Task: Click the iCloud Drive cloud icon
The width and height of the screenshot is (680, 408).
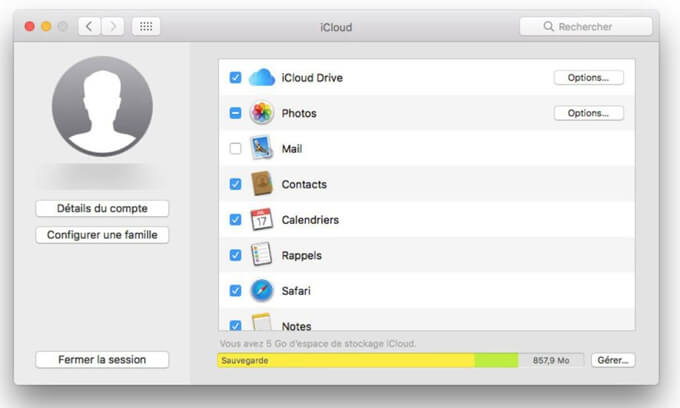Action: pos(262,78)
